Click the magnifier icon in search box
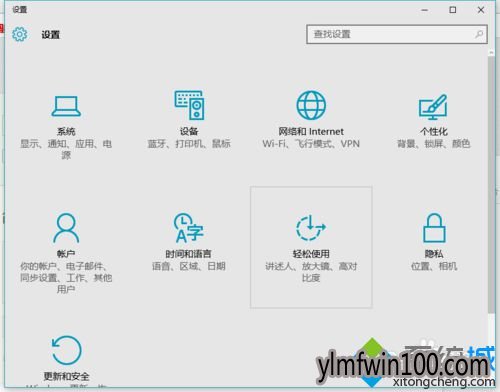The width and height of the screenshot is (500, 392). [479, 34]
